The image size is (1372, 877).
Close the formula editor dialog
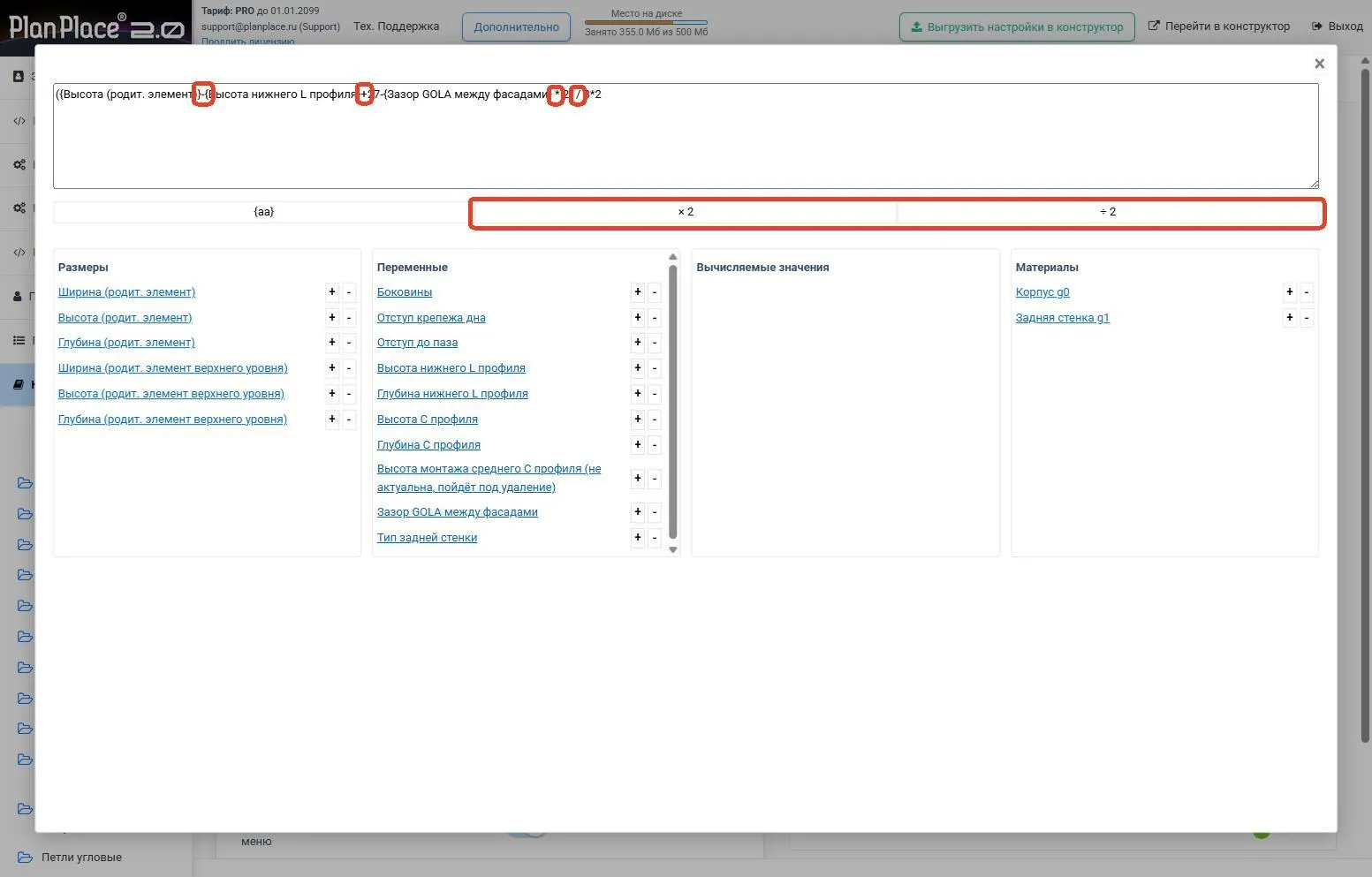tap(1319, 64)
